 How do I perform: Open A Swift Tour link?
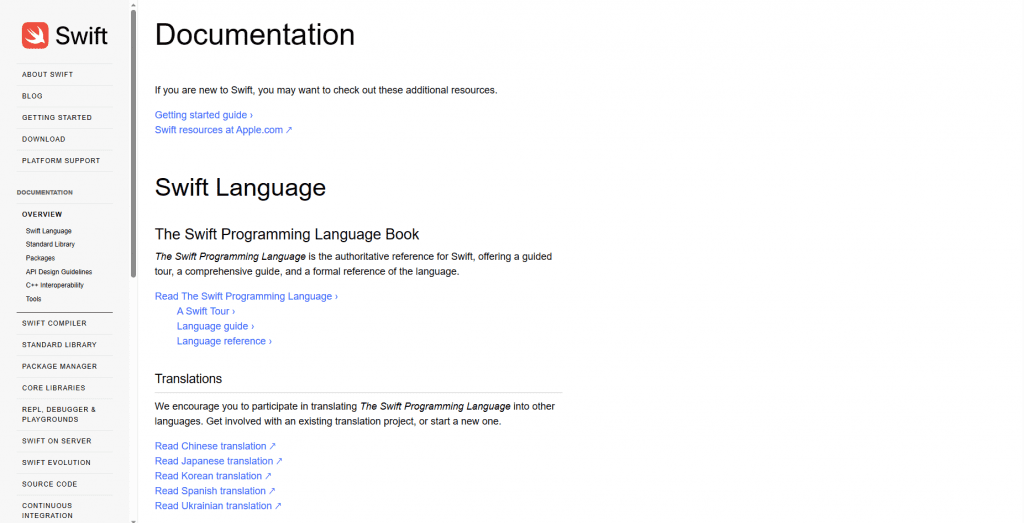click(x=206, y=311)
